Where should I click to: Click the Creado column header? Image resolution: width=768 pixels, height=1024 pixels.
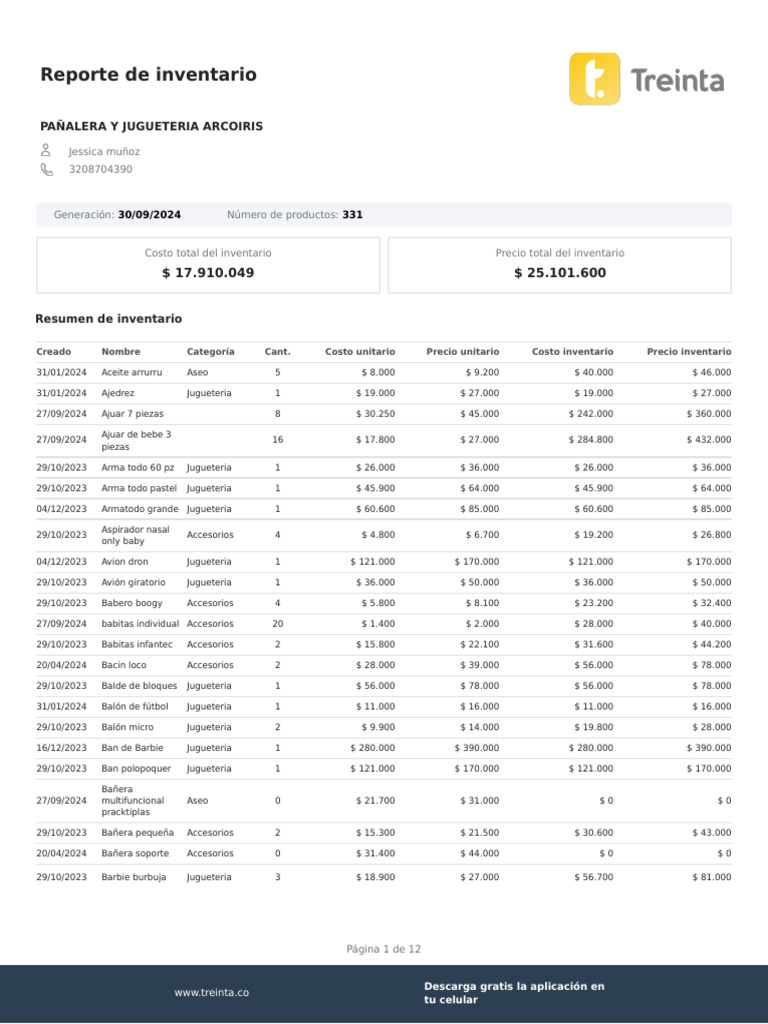click(54, 352)
